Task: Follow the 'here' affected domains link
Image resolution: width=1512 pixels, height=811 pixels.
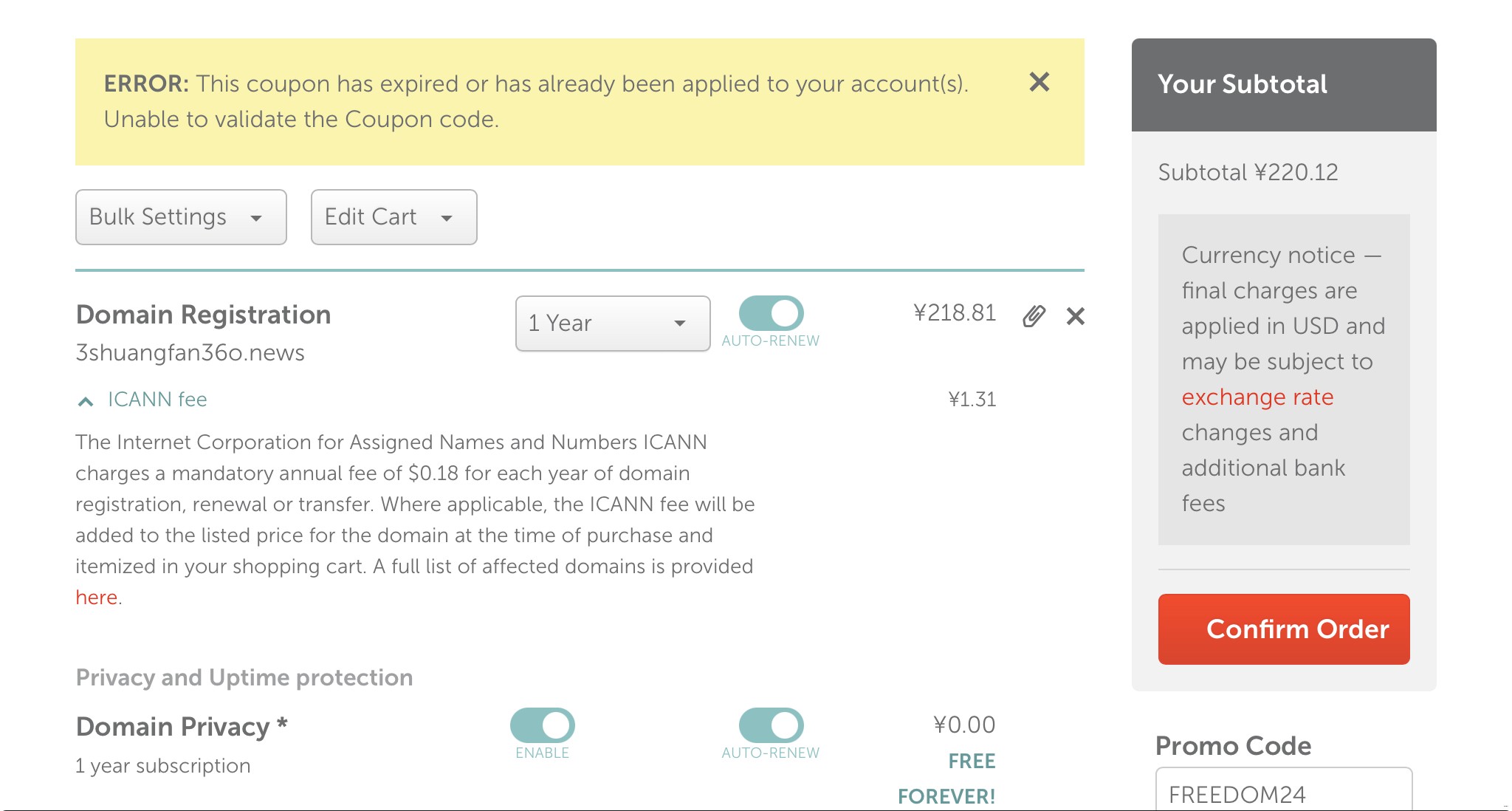Action: 97,598
